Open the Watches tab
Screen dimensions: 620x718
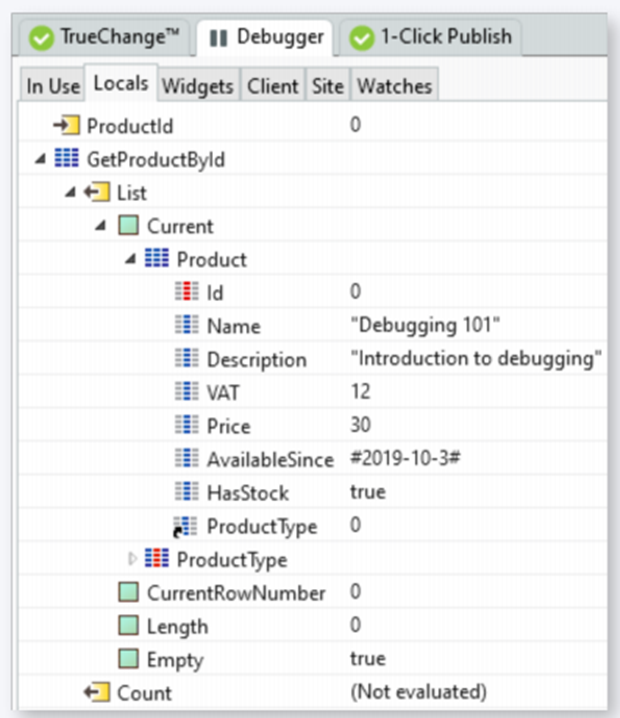394,86
